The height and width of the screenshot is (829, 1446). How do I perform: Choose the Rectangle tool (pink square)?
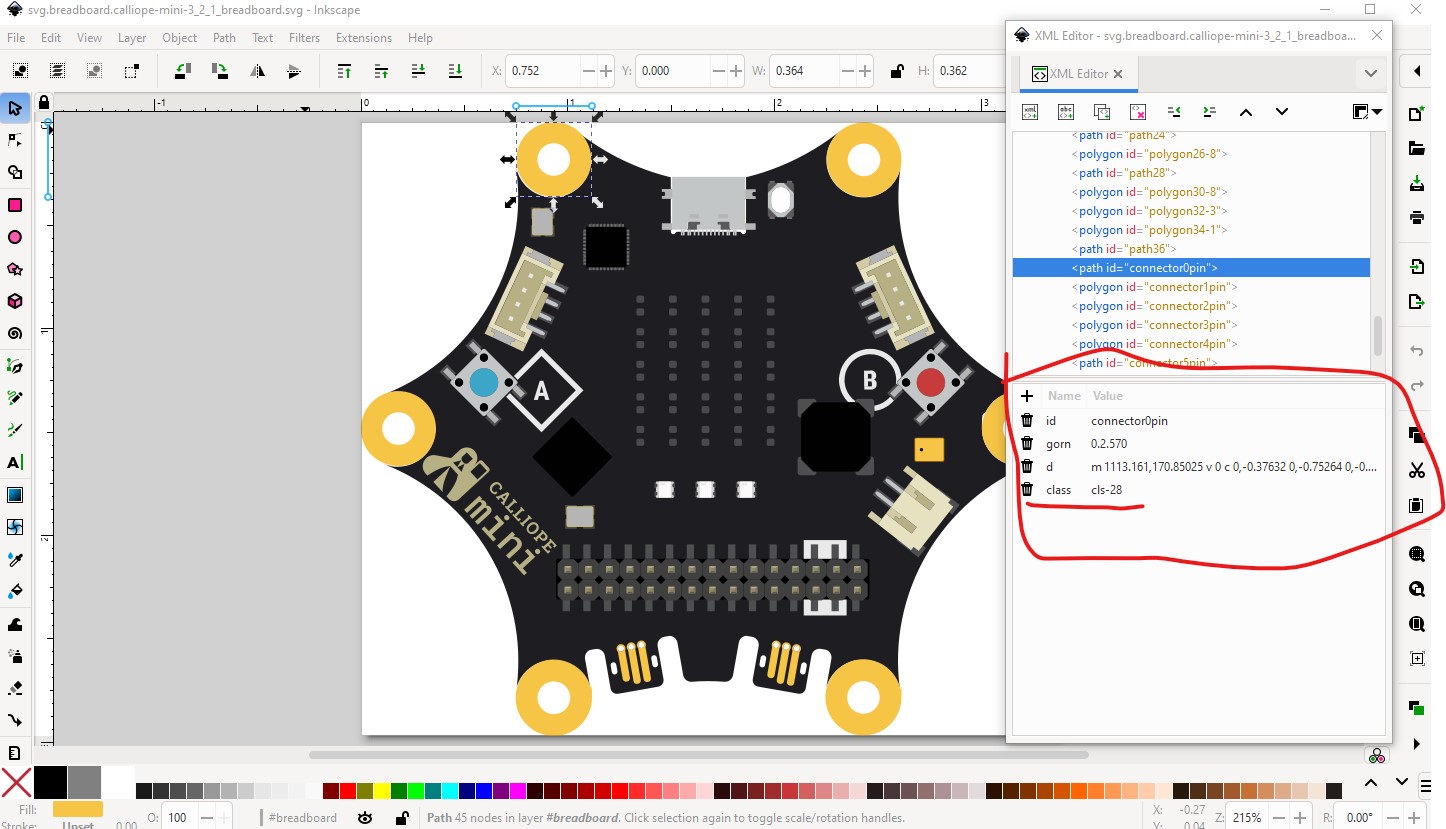tap(15, 205)
